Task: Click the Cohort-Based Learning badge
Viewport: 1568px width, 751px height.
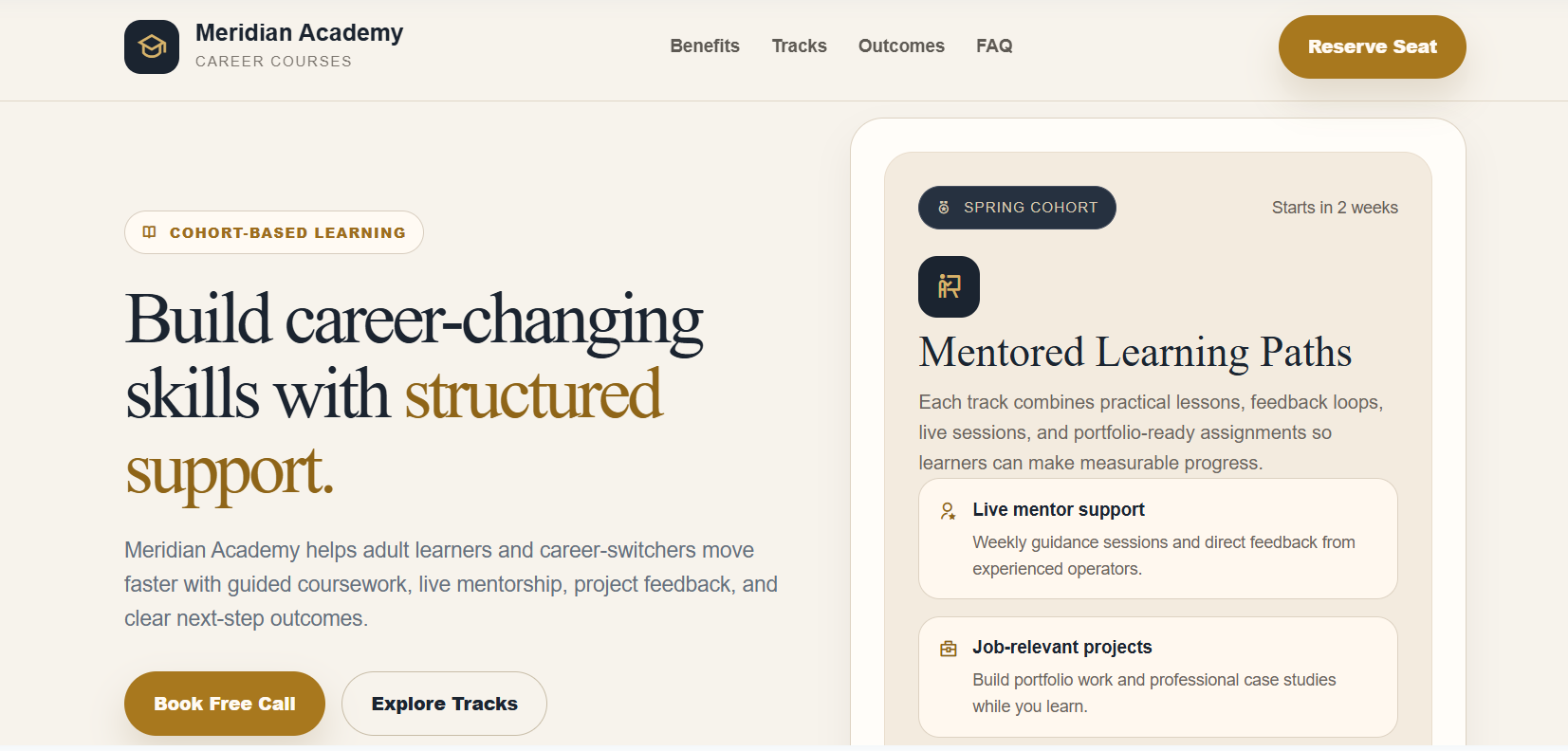Action: (273, 231)
